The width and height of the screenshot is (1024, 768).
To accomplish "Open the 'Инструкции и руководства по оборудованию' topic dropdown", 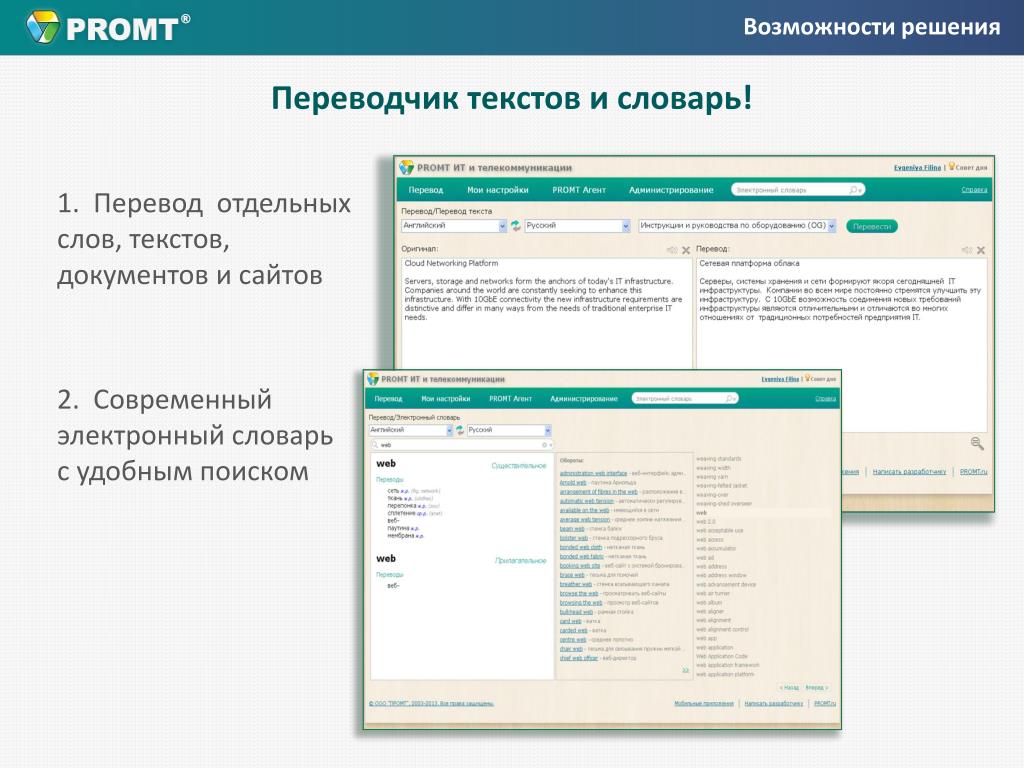I will pos(737,225).
